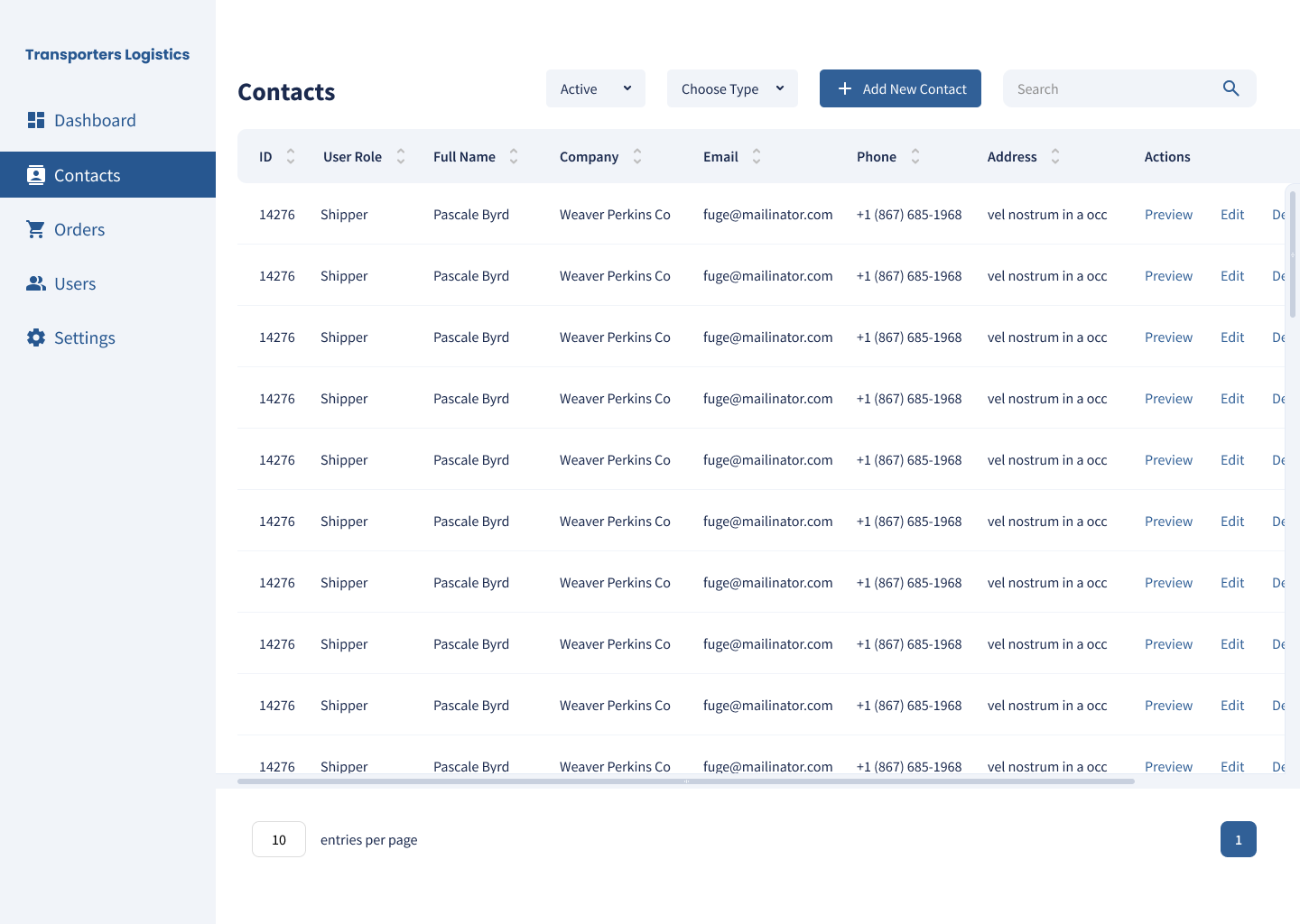Screen dimensions: 1300x924
Task: Click the magnifying glass search icon
Action: (x=1230, y=88)
